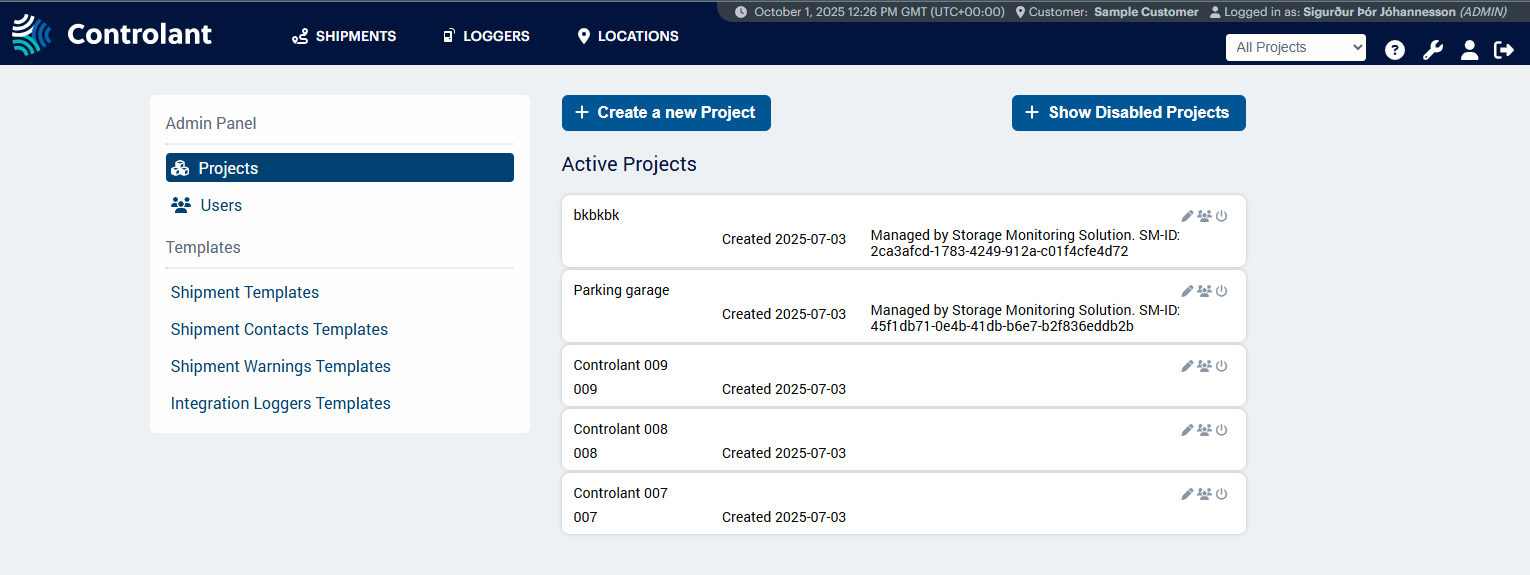Open users icon for Parking garage project
The width and height of the screenshot is (1530, 575).
[x=1204, y=291]
